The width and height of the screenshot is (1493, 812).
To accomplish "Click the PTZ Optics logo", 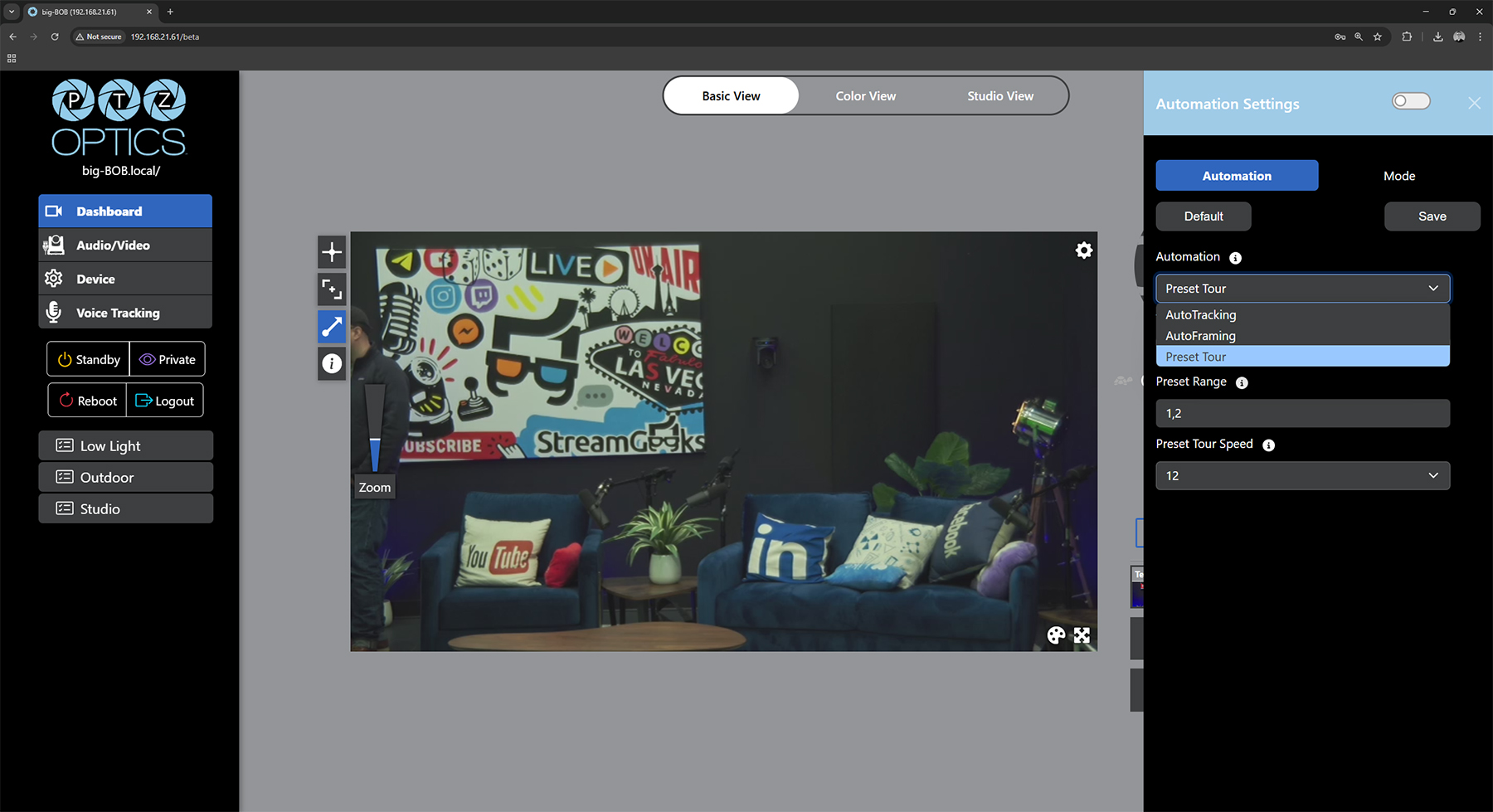I will coord(119,117).
